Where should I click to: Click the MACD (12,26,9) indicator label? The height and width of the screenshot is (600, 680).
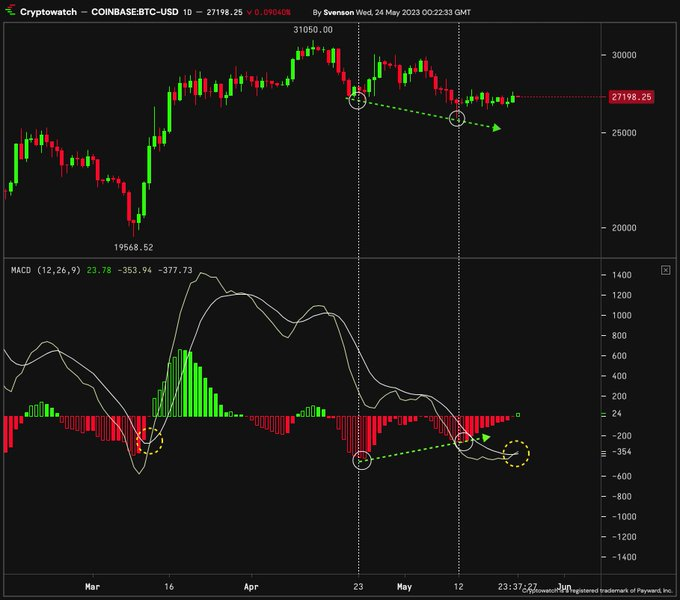pyautogui.click(x=46, y=270)
